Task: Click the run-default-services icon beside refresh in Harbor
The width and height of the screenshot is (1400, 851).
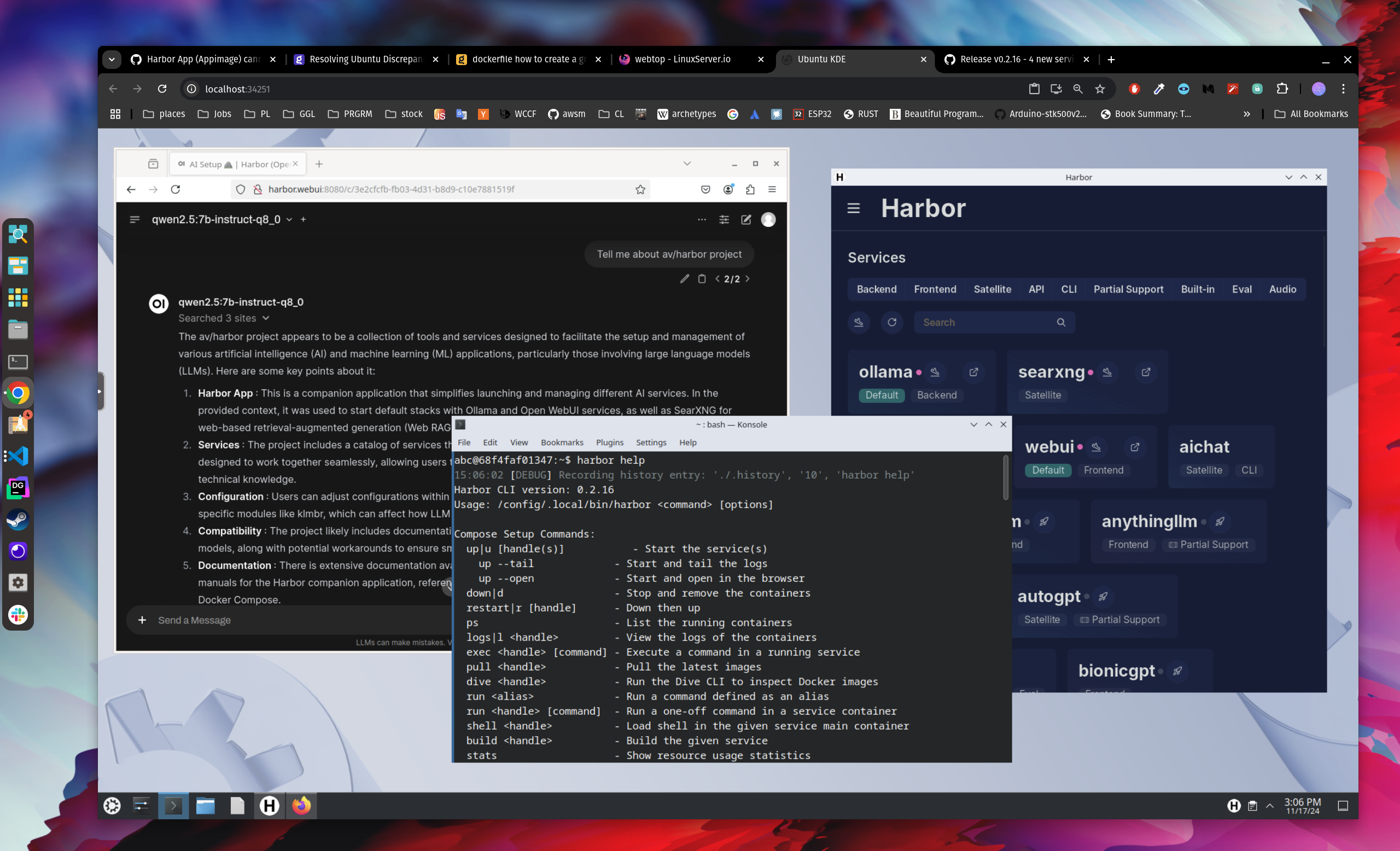Action: click(859, 322)
